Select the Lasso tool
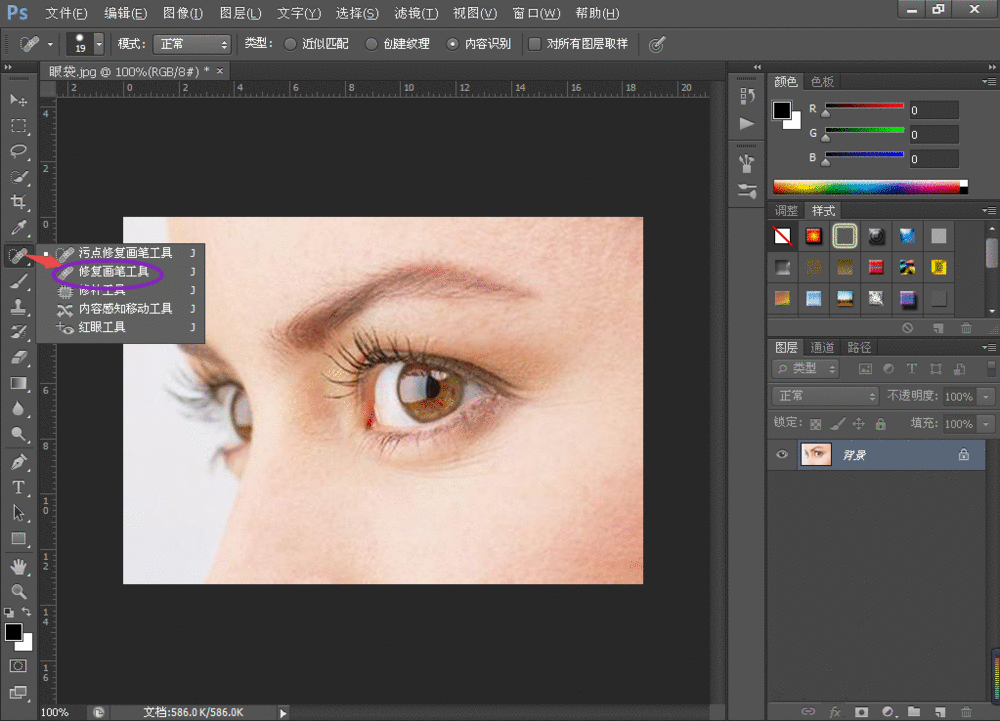This screenshot has height=721, width=1000. coord(18,151)
